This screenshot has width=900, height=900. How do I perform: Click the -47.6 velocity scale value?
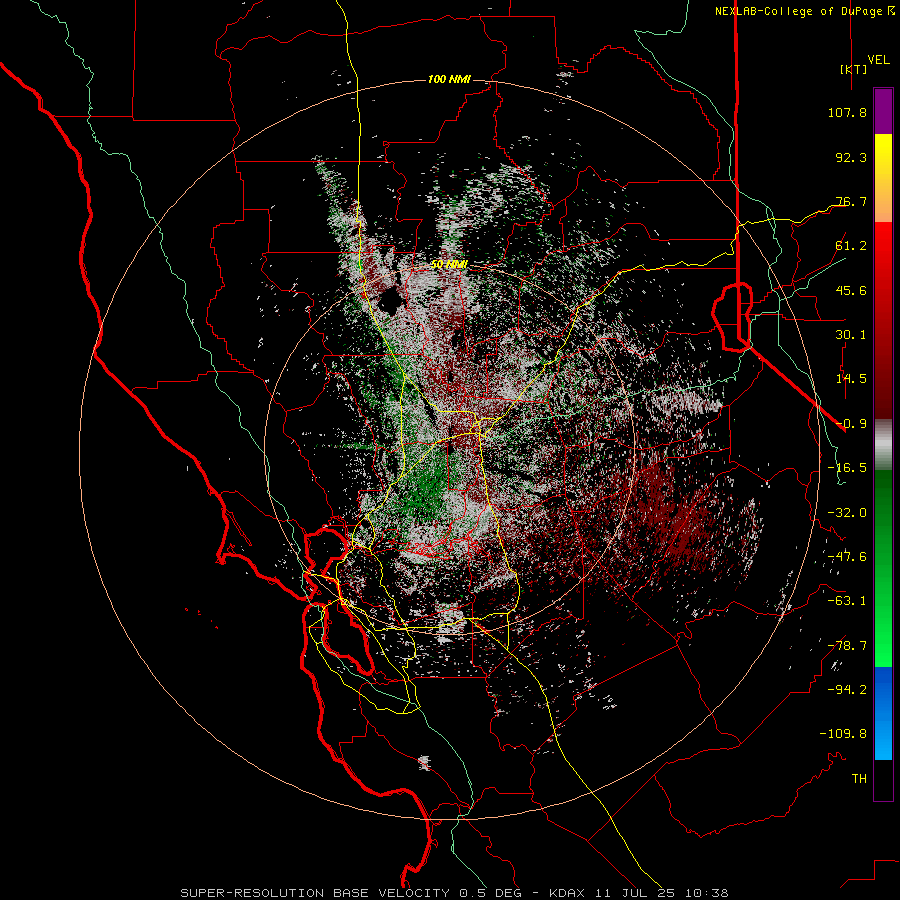pyautogui.click(x=847, y=557)
